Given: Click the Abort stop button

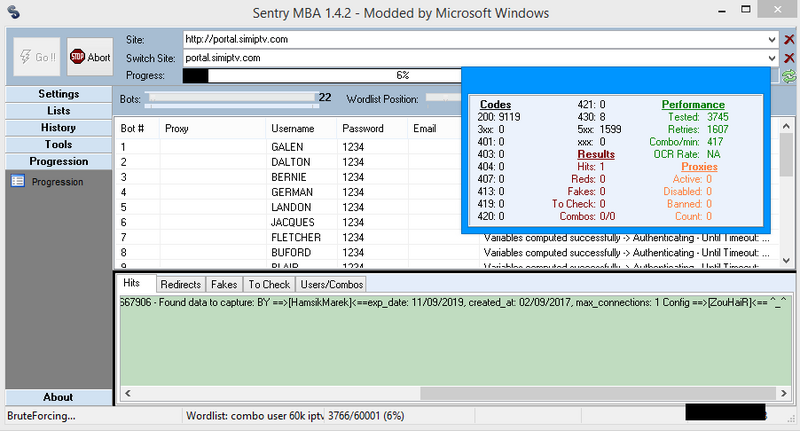Looking at the screenshot, I should tap(90, 57).
